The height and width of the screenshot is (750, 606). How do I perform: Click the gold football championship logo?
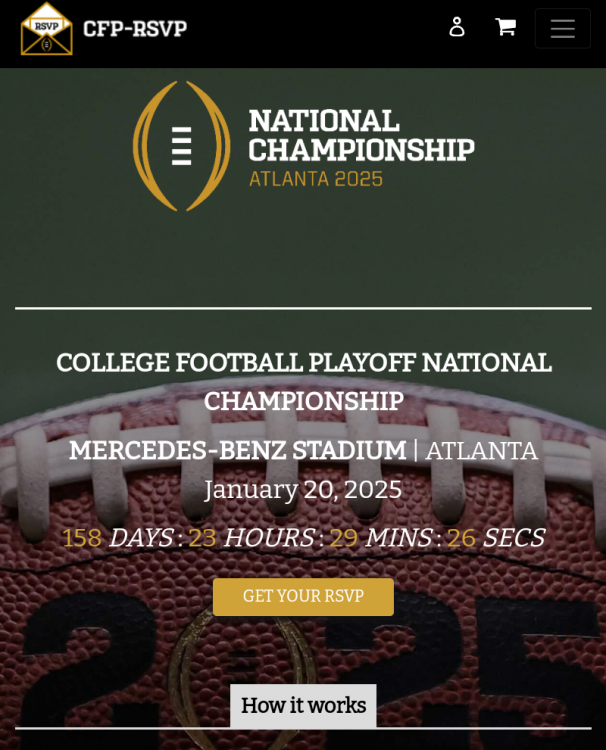[x=181, y=146]
